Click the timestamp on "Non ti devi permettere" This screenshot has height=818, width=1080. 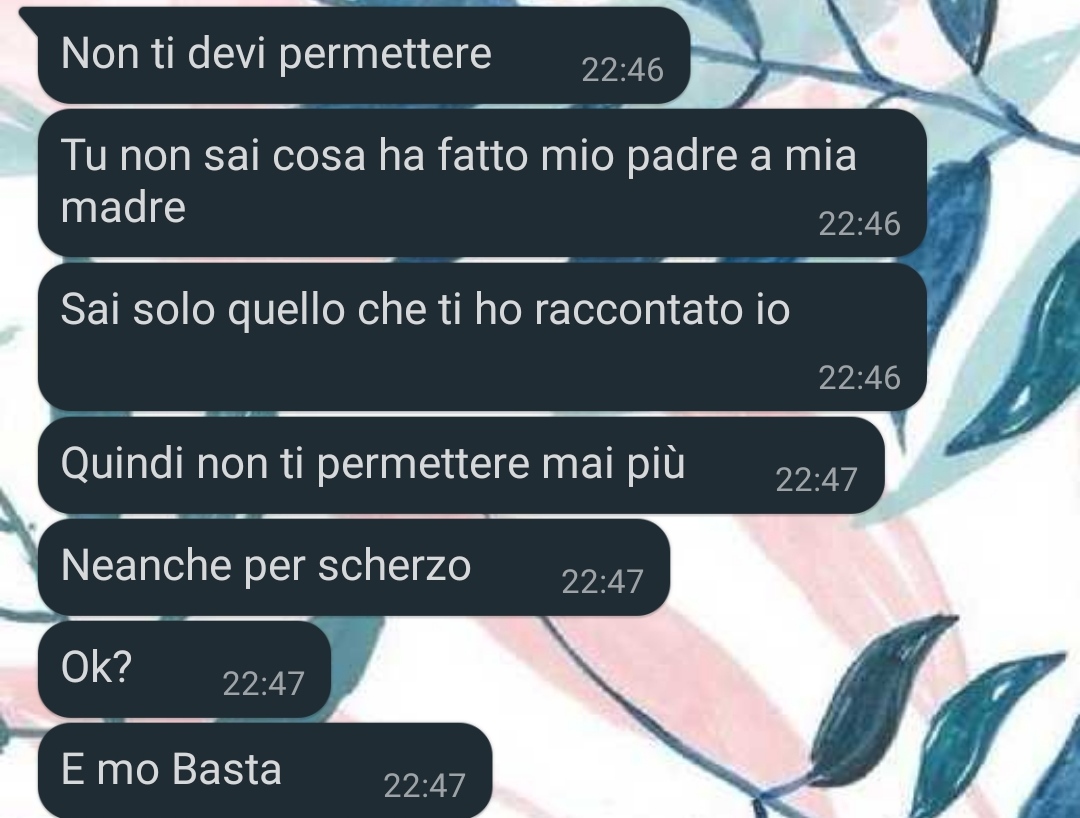(x=622, y=70)
